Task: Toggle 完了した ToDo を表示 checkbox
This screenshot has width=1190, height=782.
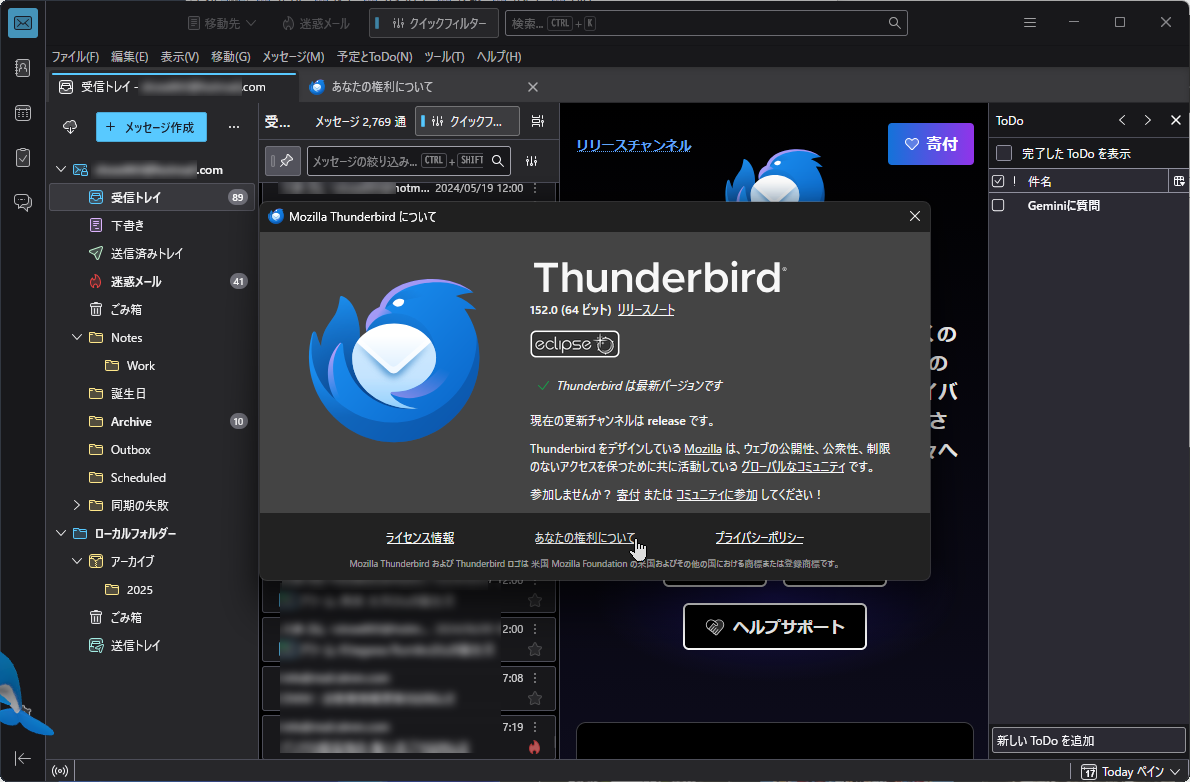Action: [x=1004, y=153]
